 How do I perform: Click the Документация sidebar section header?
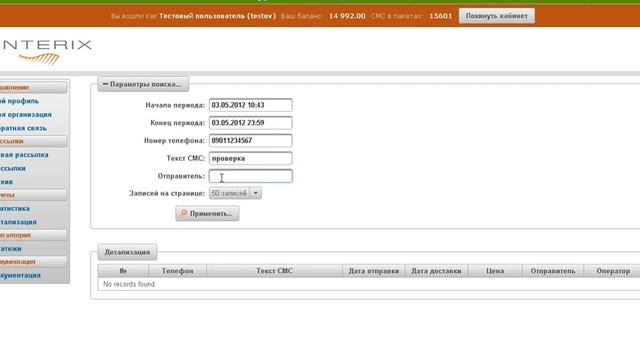point(33,262)
